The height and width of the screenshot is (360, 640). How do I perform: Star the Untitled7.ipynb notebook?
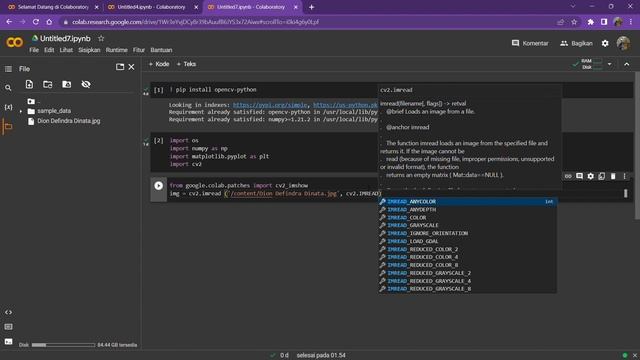(101, 38)
